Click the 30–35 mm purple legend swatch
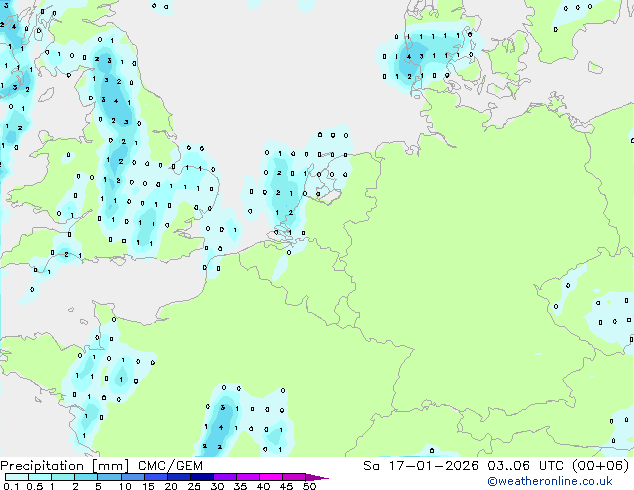 point(225,477)
